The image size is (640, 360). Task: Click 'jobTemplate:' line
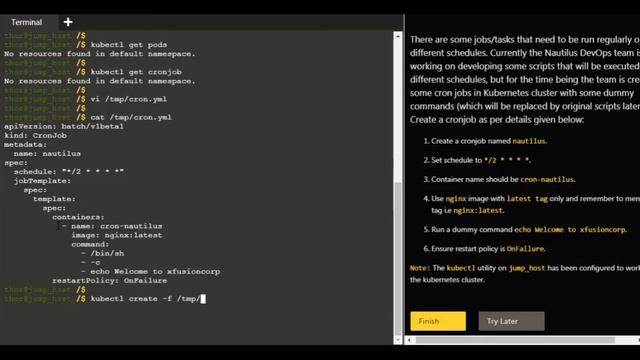point(42,181)
